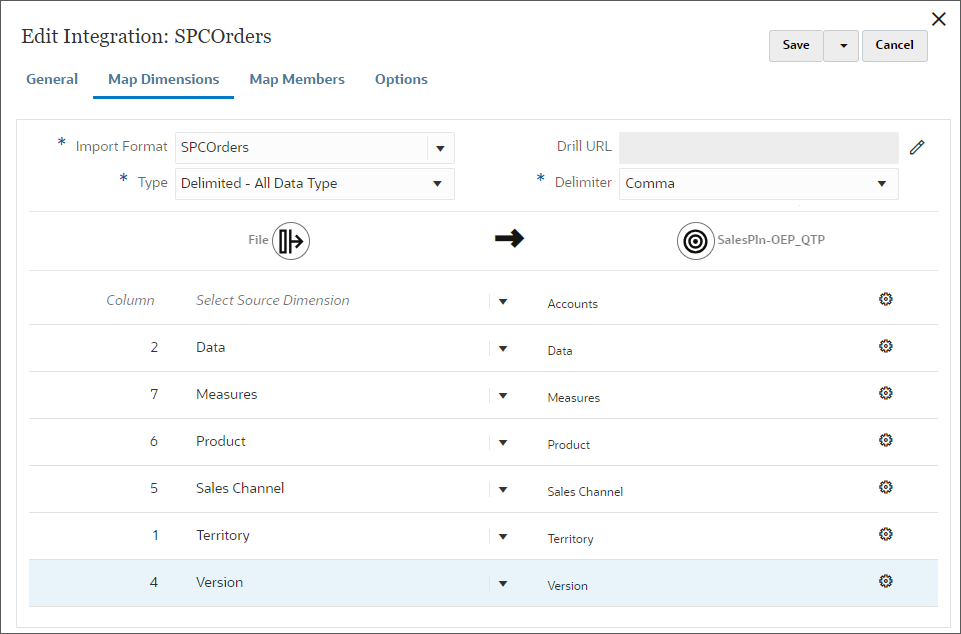Click the Drill URL edit pencil icon

point(917,147)
